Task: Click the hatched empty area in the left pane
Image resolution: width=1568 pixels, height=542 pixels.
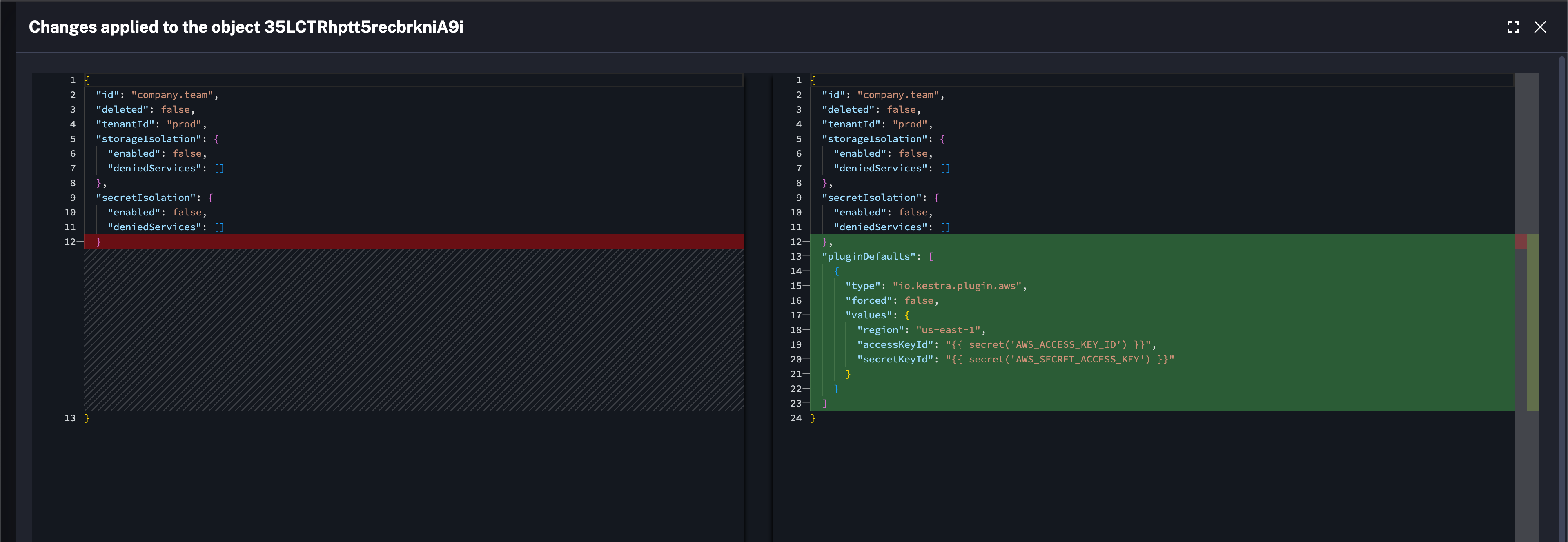Action: click(414, 329)
